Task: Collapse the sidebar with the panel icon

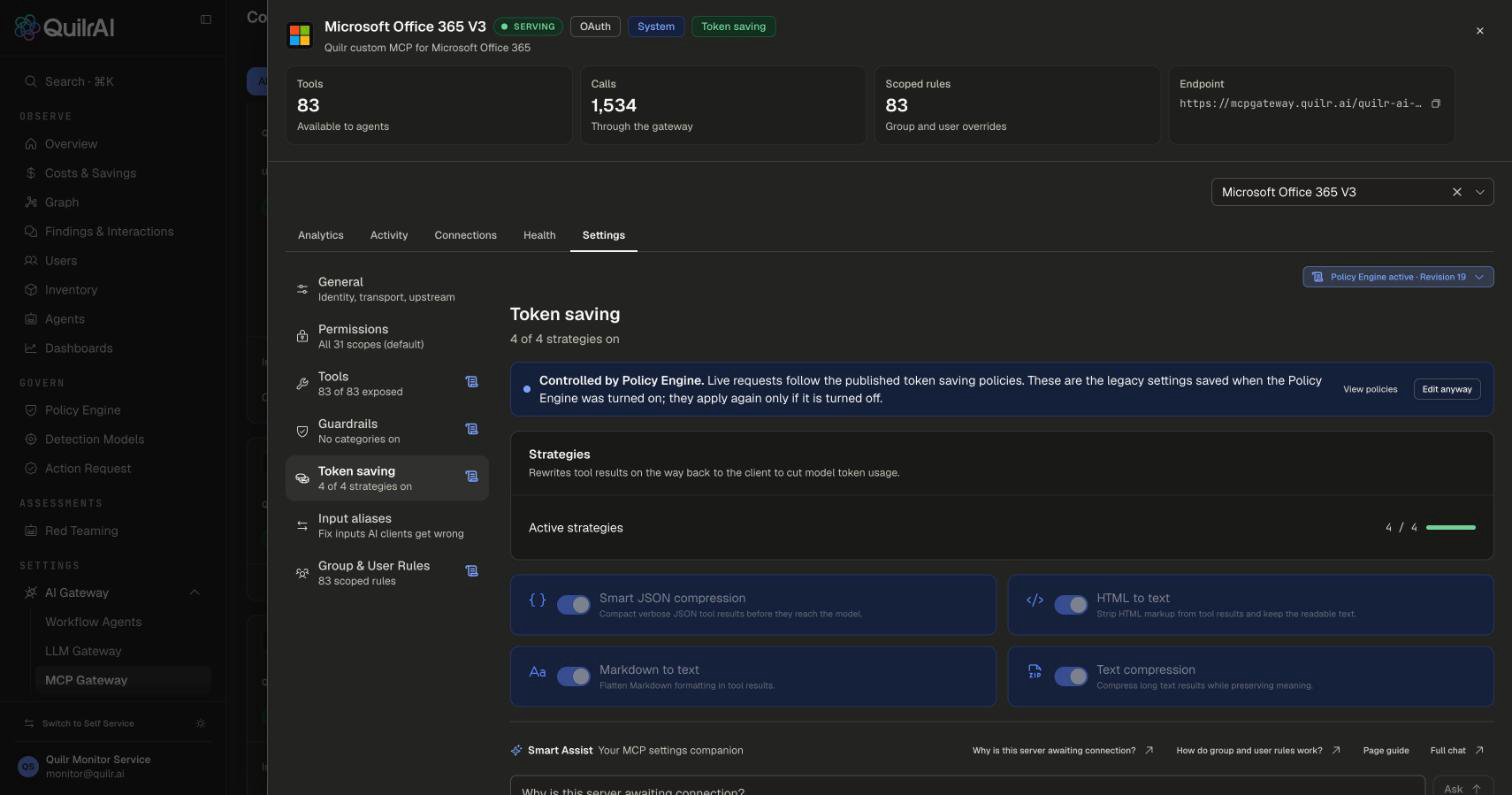Action: [x=206, y=19]
